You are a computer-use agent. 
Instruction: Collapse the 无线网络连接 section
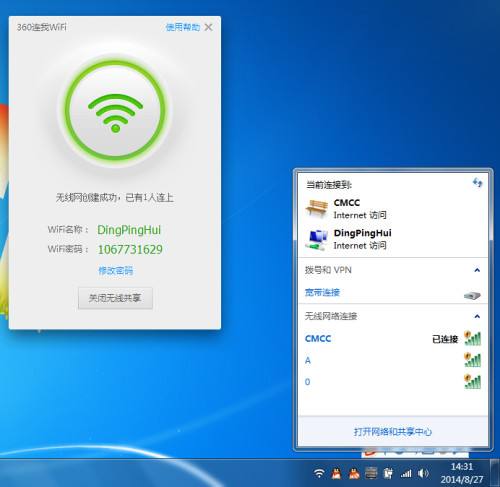pyautogui.click(x=477, y=316)
